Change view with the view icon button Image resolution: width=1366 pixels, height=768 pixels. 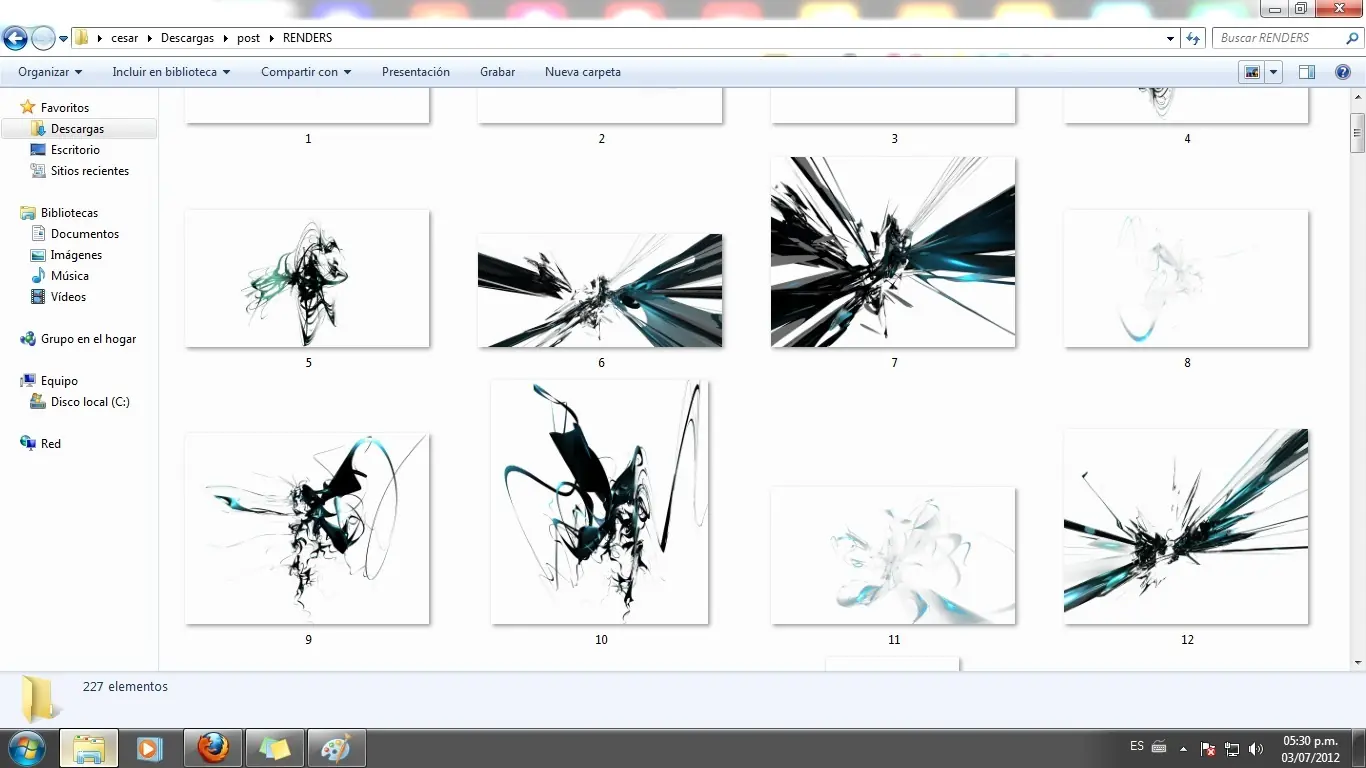point(1251,72)
